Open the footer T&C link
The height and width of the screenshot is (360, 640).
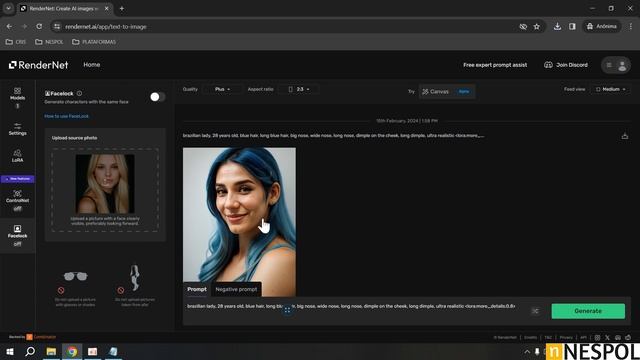point(548,338)
